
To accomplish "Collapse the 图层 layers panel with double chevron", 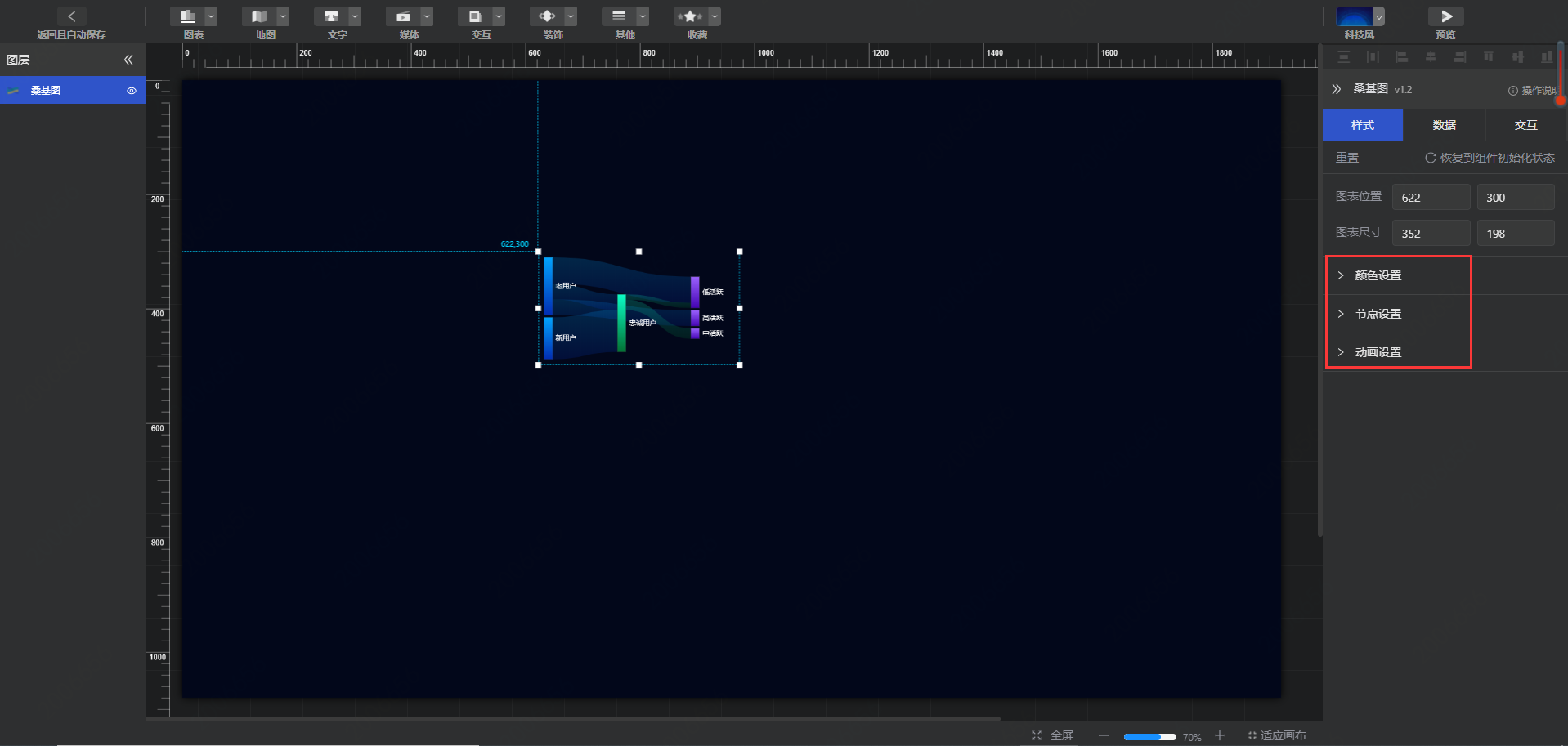I will pos(128,60).
